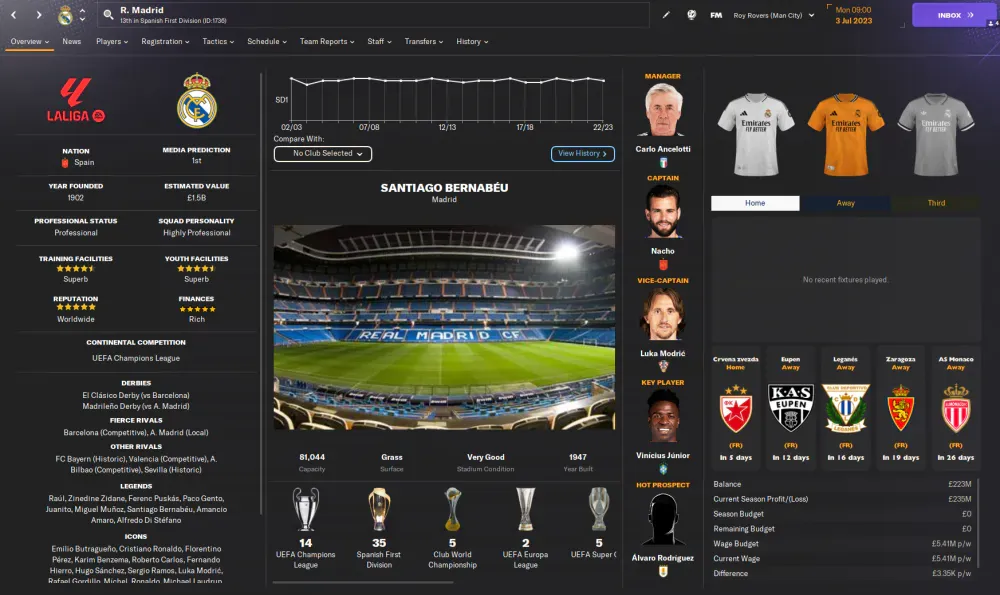This screenshot has width=1000, height=595.
Task: Click the View History button
Action: (582, 154)
